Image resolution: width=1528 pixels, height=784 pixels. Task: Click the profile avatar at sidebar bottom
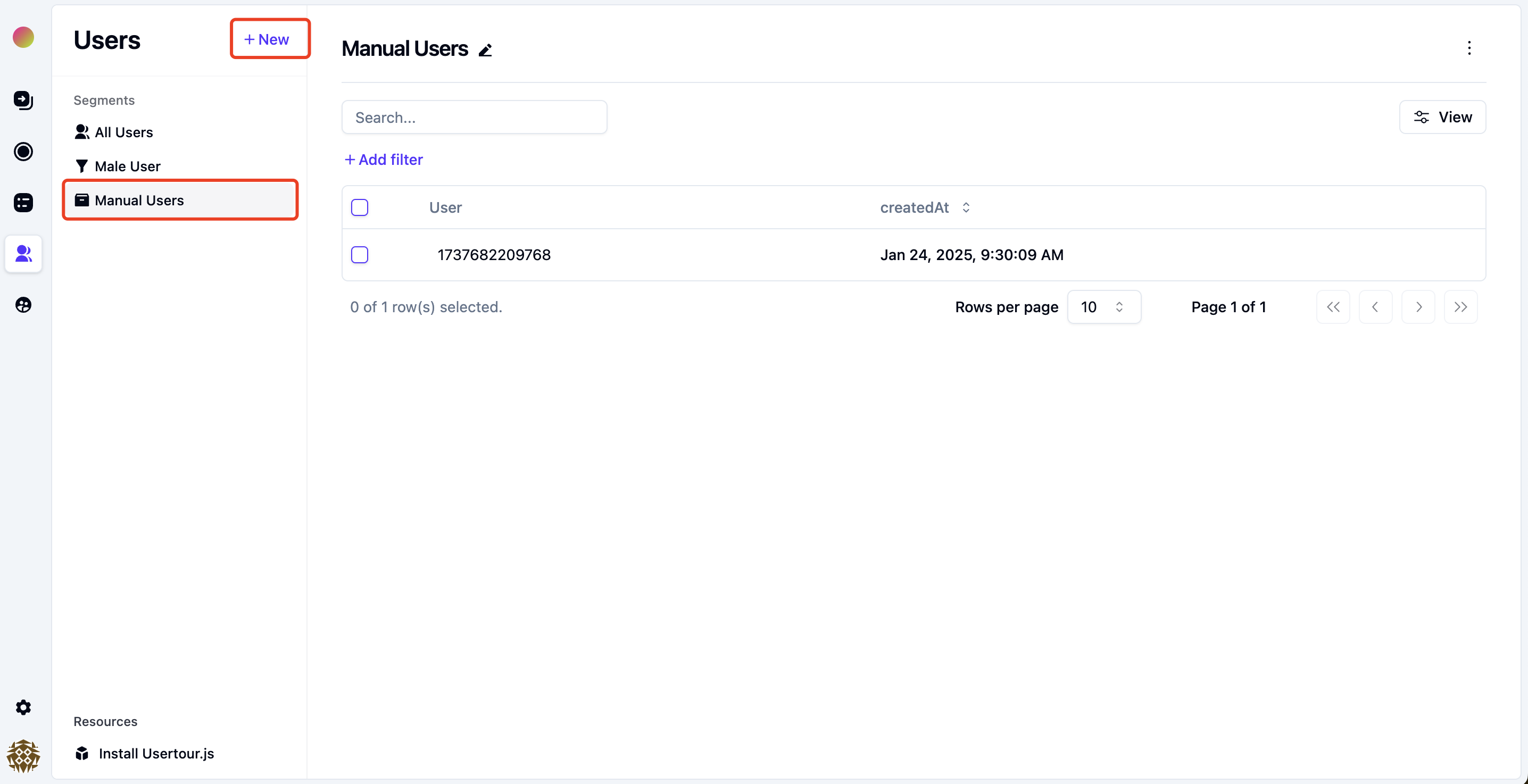tap(23, 755)
